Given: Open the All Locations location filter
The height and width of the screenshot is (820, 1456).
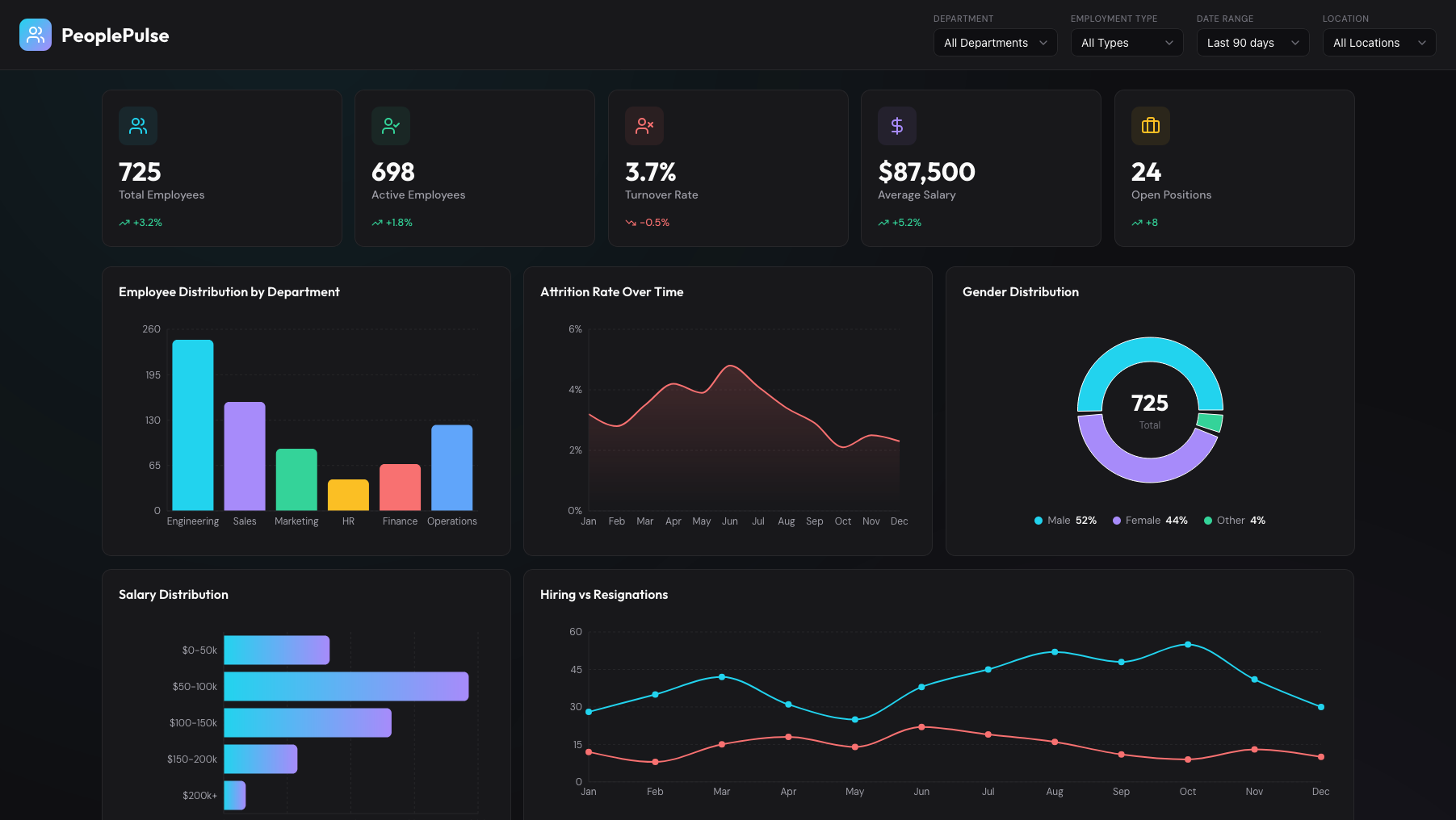Looking at the screenshot, I should (1378, 43).
